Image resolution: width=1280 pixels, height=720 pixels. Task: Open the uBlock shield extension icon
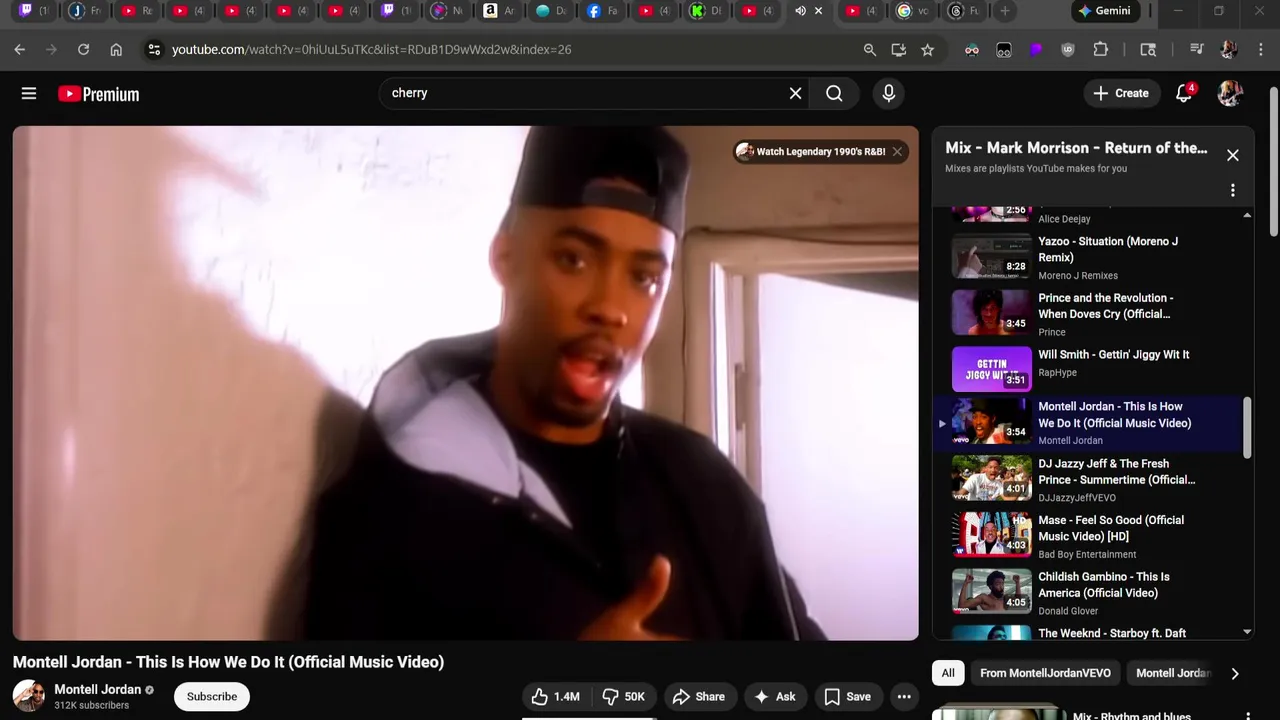pos(1068,49)
